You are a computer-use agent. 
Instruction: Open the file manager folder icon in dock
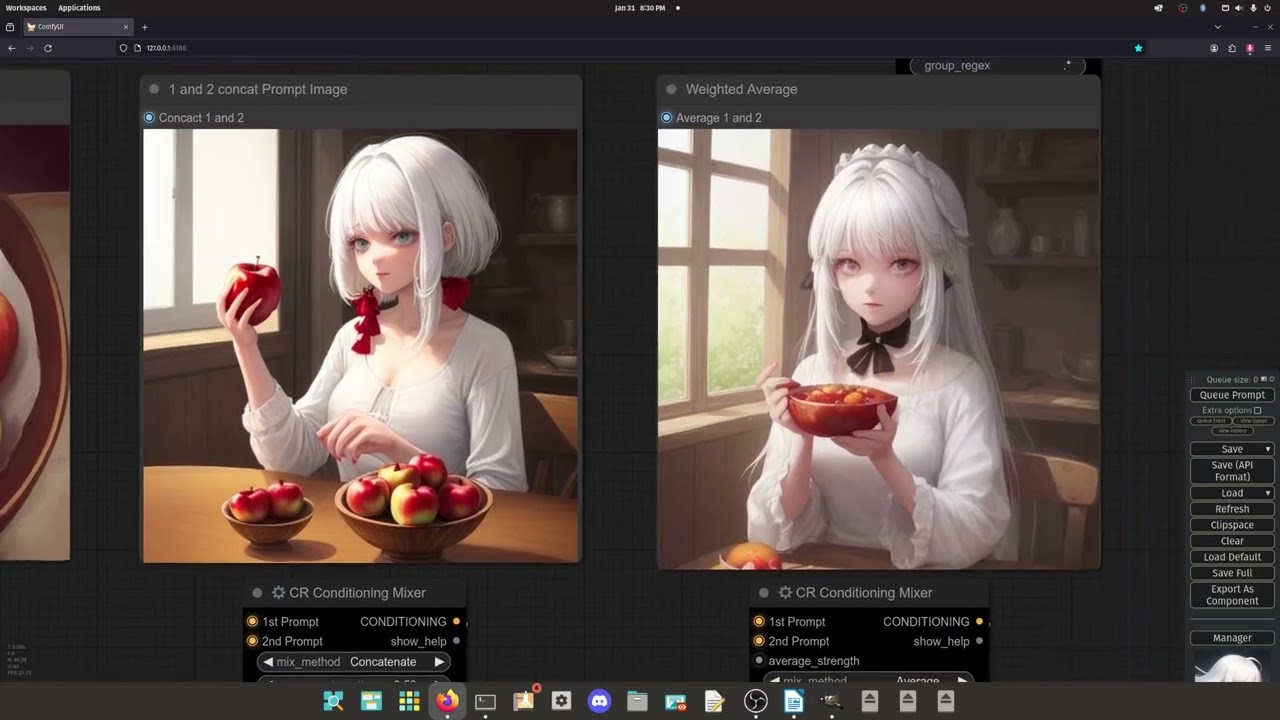click(x=637, y=701)
